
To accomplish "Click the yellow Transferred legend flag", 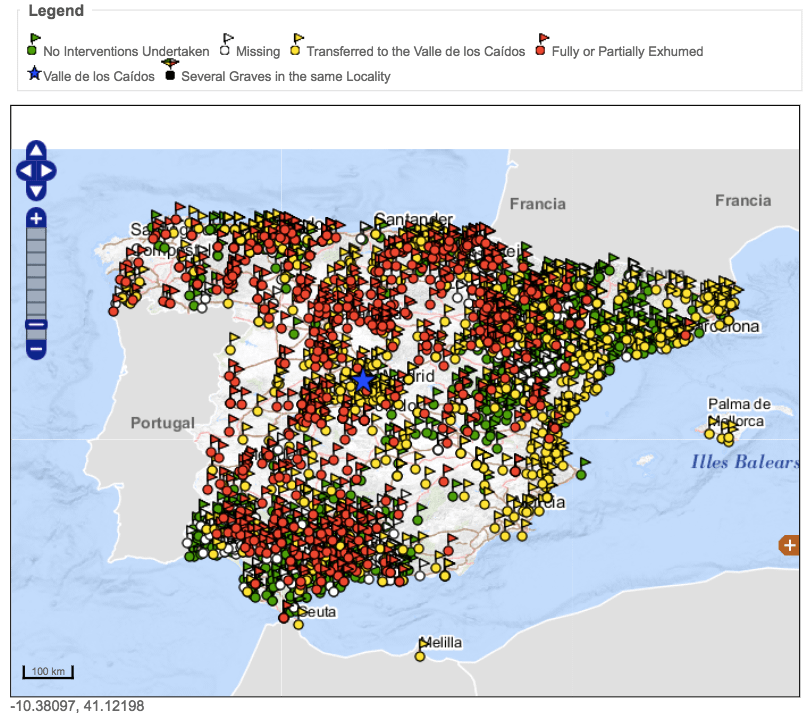I will 297,45.
